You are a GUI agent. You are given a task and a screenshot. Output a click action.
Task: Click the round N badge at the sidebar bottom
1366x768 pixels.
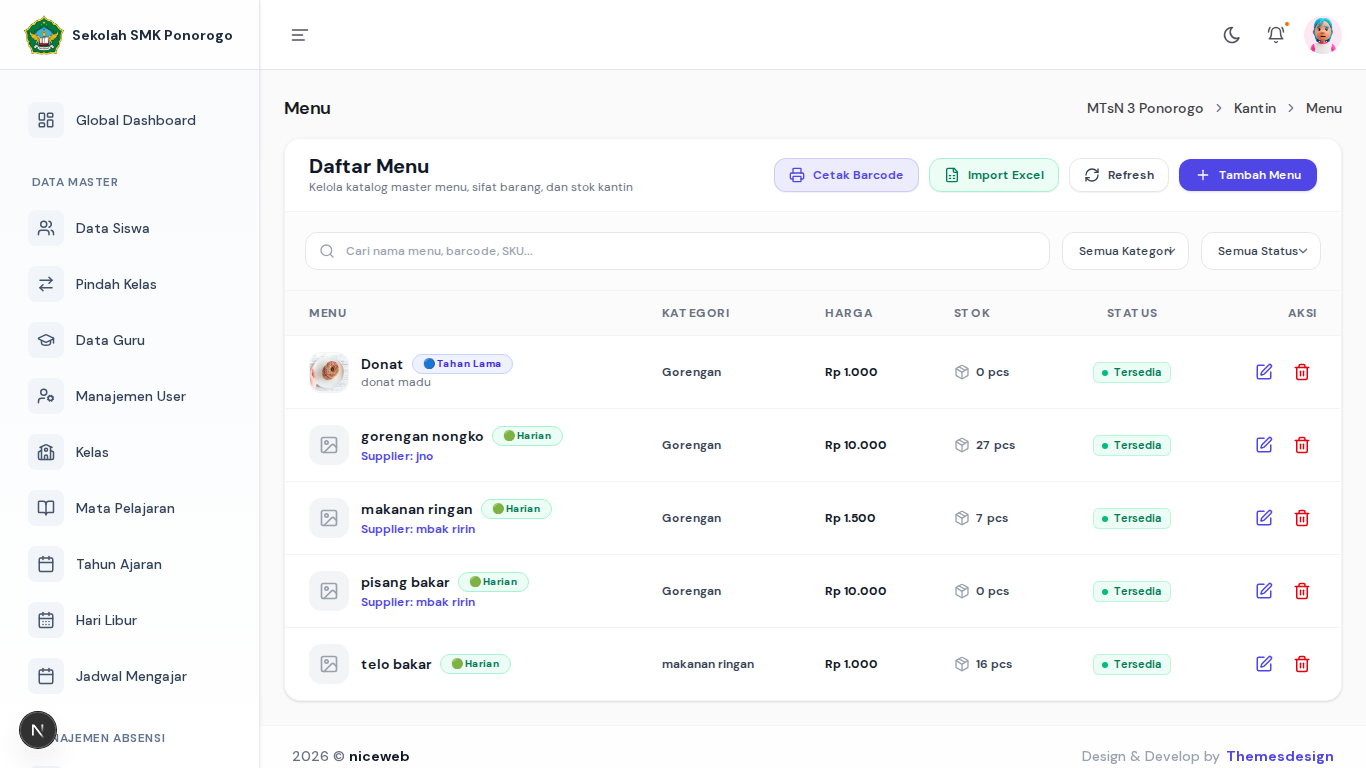(x=38, y=730)
